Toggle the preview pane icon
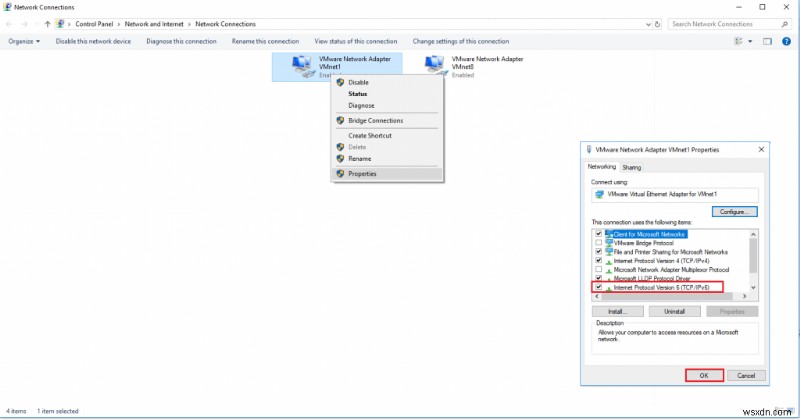 coord(768,41)
